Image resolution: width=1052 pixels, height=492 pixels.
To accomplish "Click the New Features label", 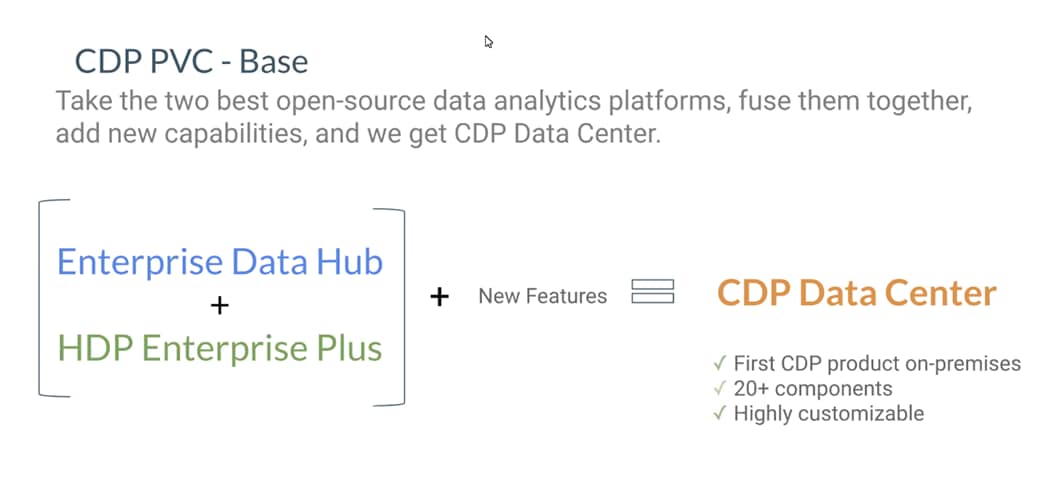I will pos(543,296).
